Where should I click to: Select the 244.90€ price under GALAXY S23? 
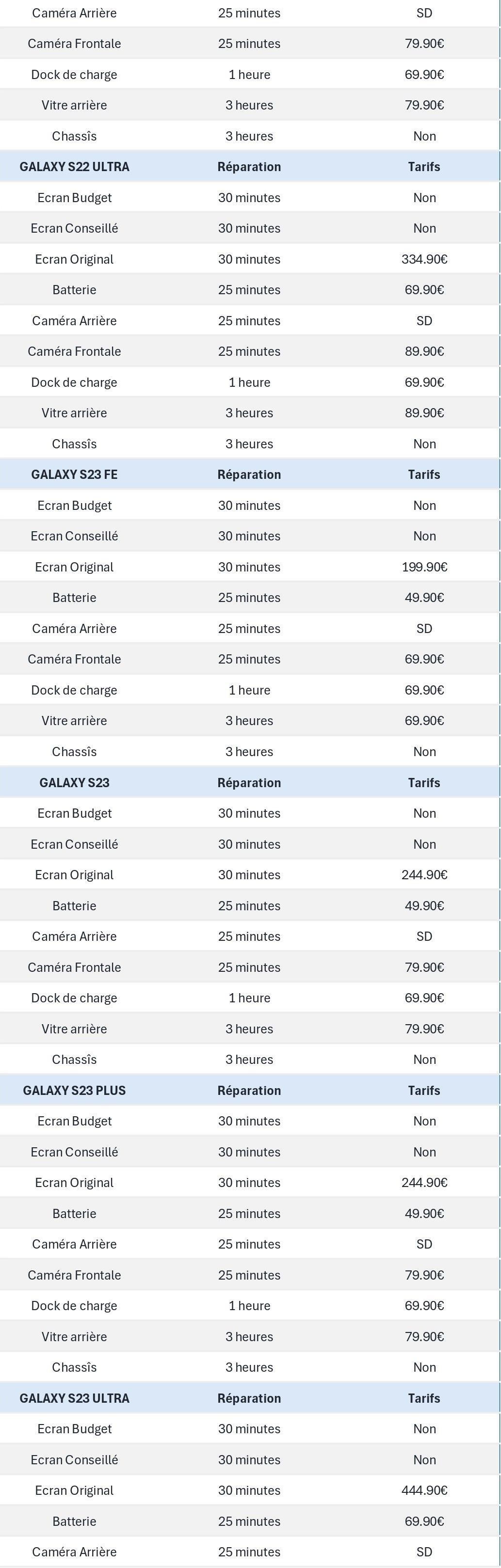pyautogui.click(x=424, y=875)
